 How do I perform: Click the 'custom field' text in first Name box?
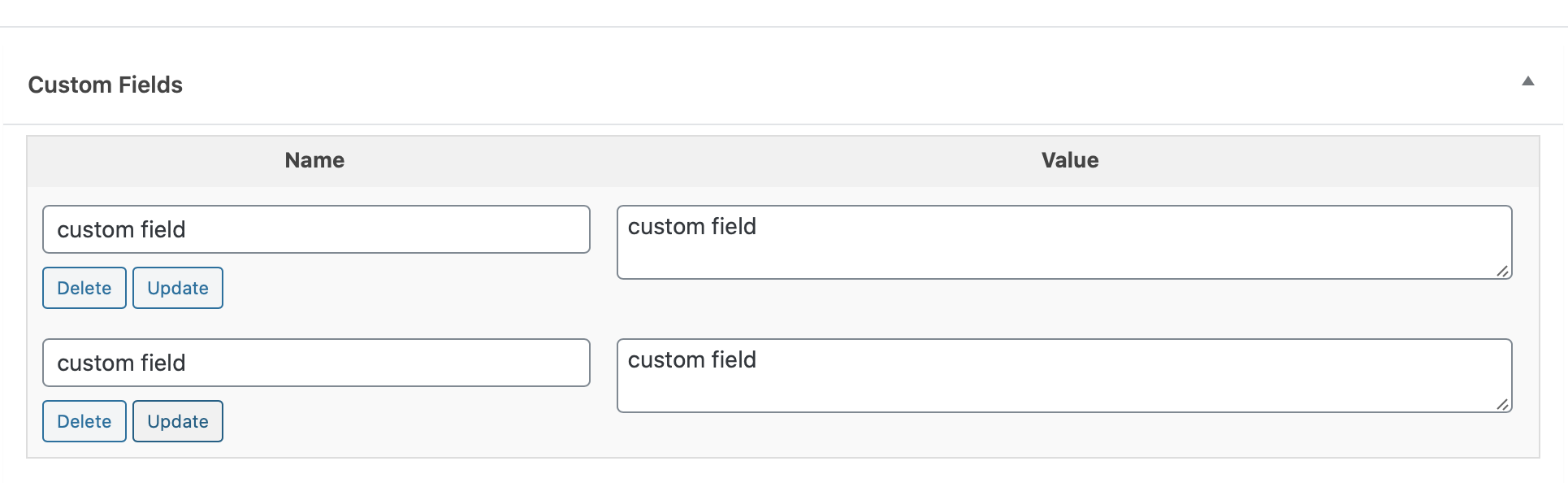[x=121, y=230]
